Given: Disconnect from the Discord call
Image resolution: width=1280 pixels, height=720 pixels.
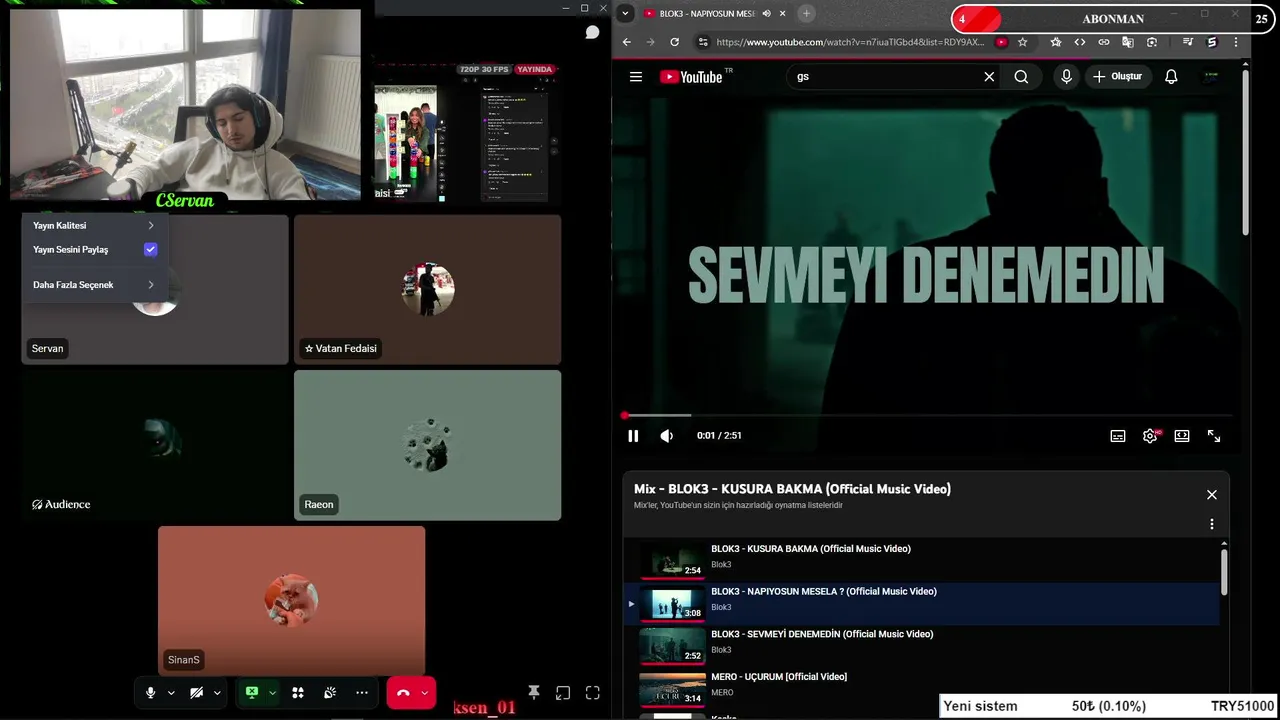Looking at the screenshot, I should point(403,692).
